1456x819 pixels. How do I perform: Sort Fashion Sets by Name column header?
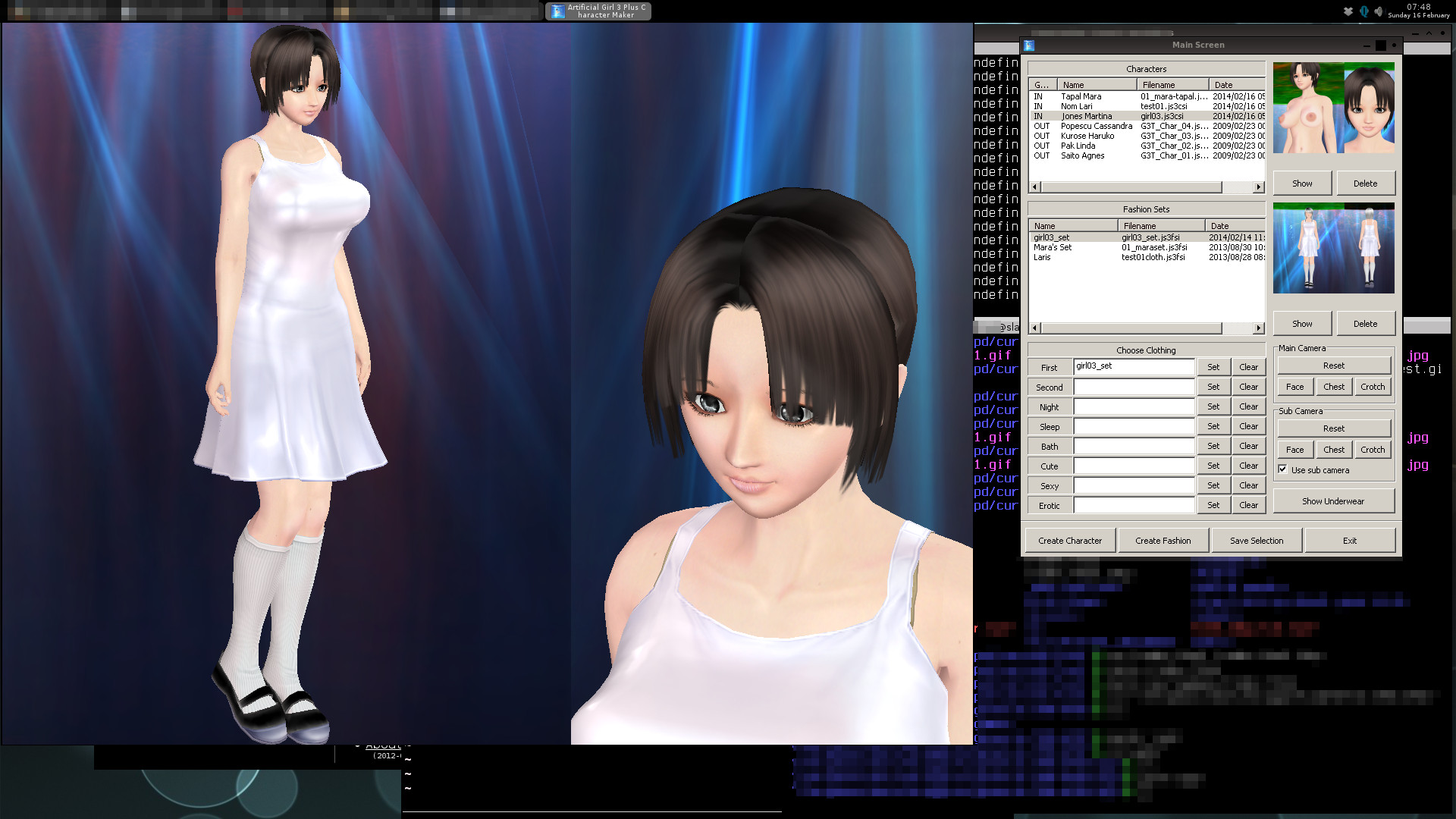tap(1073, 226)
